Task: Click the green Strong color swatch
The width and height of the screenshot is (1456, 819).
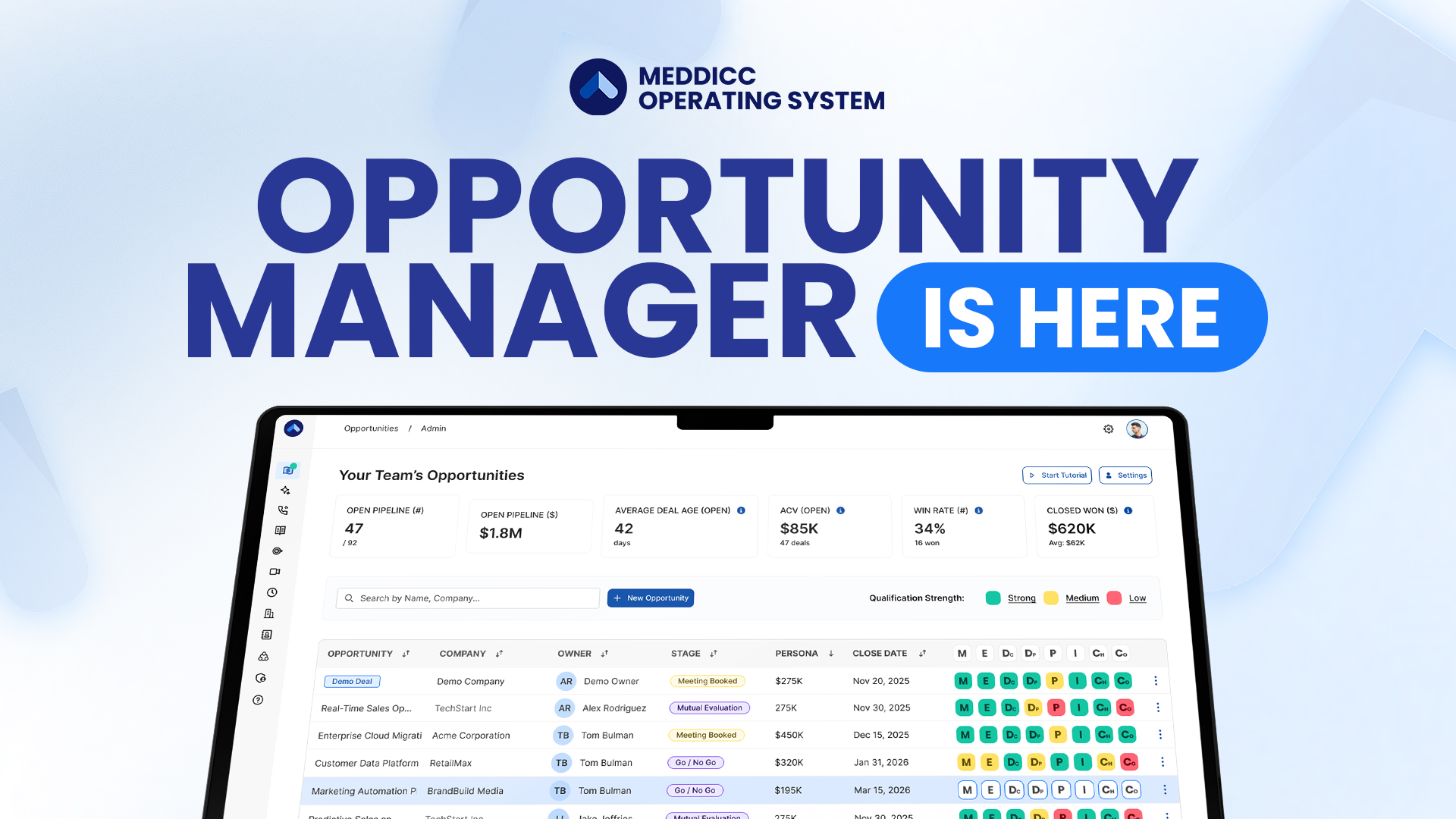Action: (x=993, y=598)
